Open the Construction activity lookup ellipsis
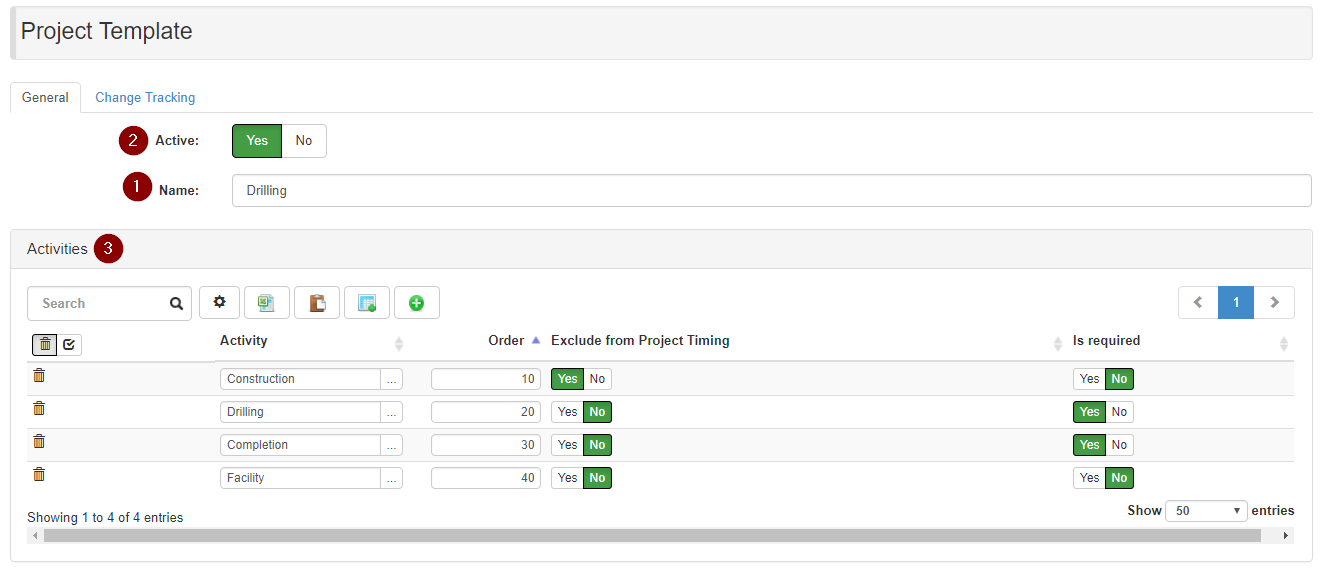This screenshot has width=1320, height=568. [x=392, y=379]
